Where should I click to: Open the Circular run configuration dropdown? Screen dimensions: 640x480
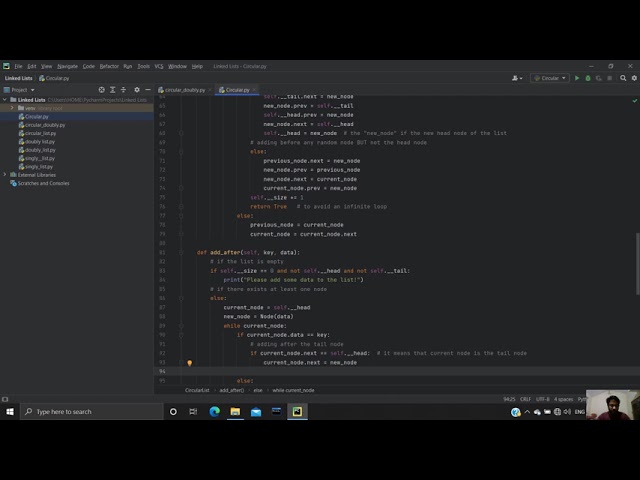pos(549,78)
